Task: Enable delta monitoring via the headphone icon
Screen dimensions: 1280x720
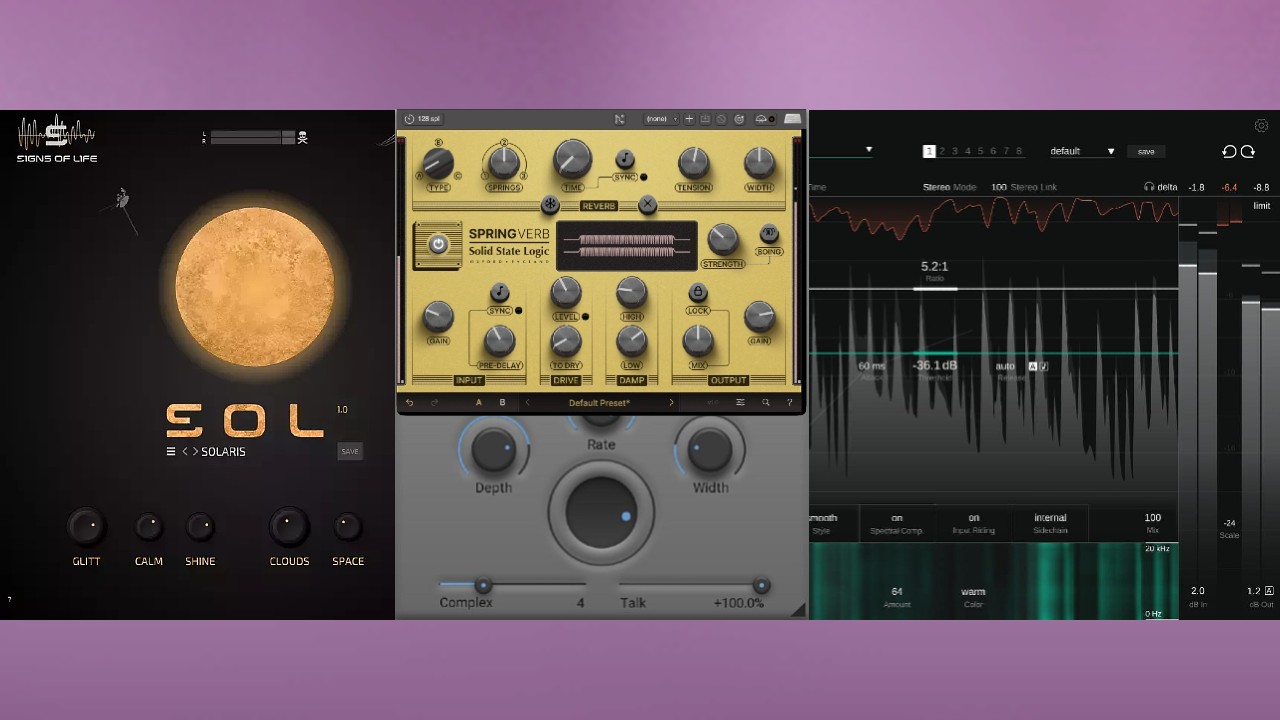Action: coord(1152,186)
